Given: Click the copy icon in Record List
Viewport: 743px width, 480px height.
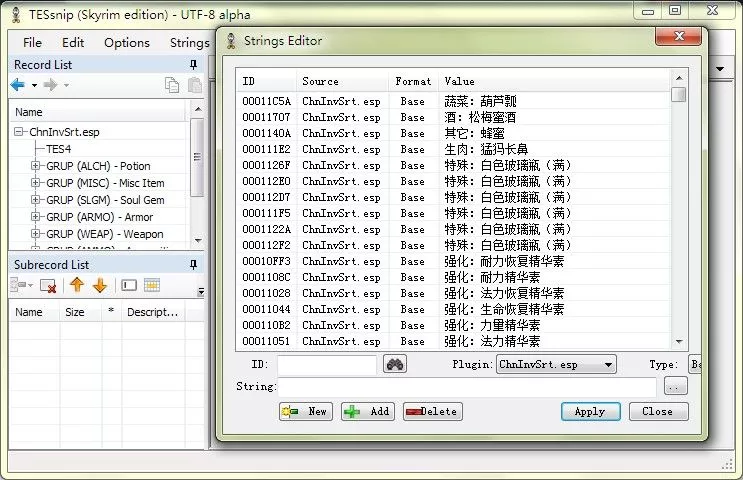Looking at the screenshot, I should point(172,85).
